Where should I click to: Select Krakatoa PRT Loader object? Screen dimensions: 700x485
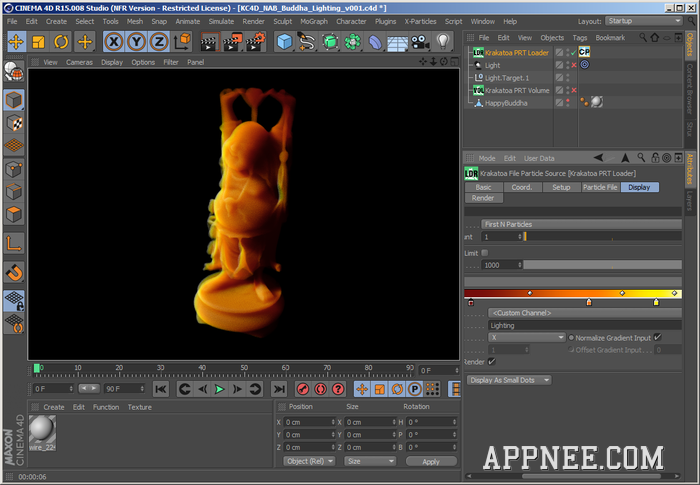tap(517, 53)
